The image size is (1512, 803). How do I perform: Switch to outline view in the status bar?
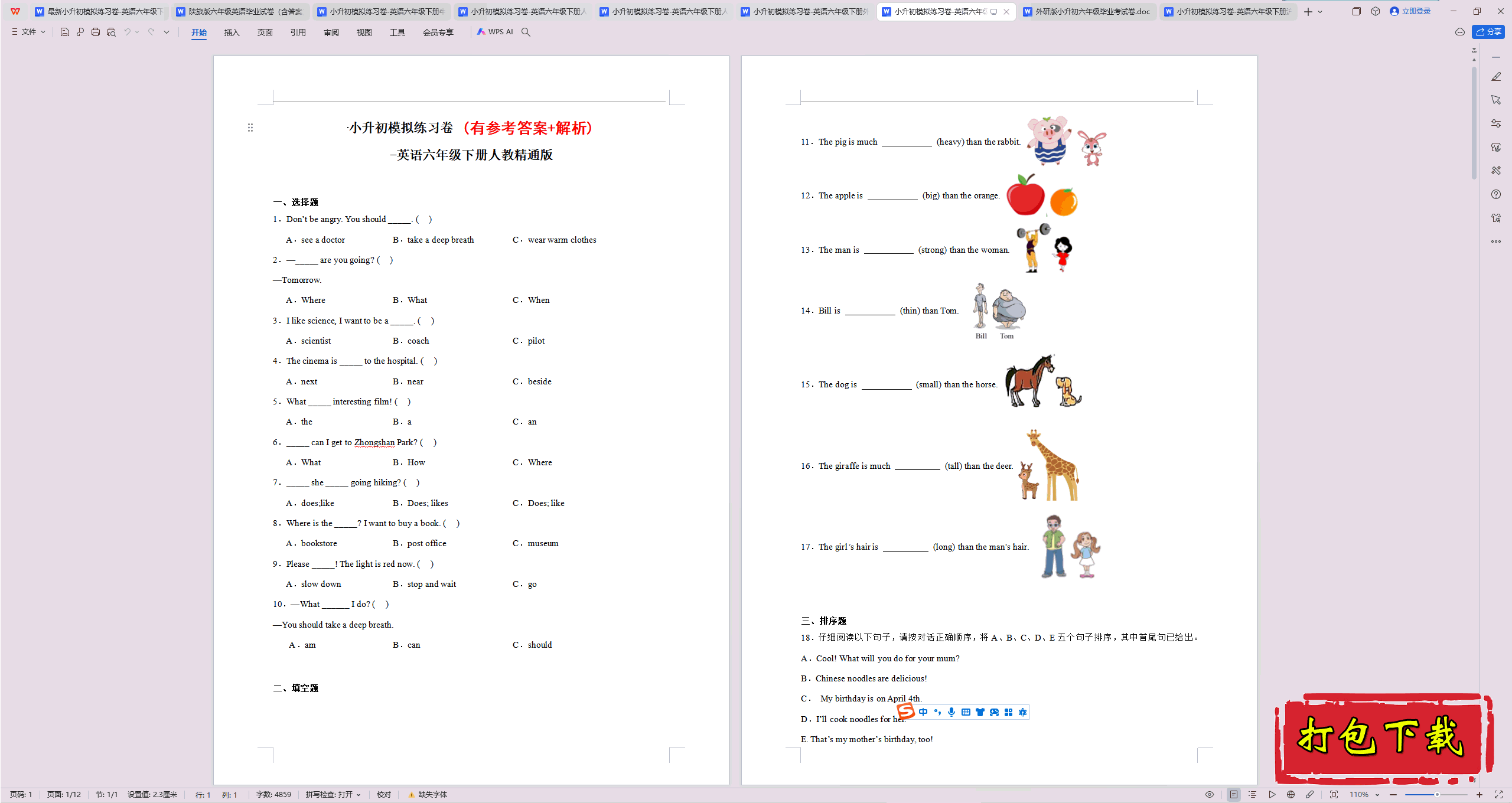pyautogui.click(x=1253, y=795)
